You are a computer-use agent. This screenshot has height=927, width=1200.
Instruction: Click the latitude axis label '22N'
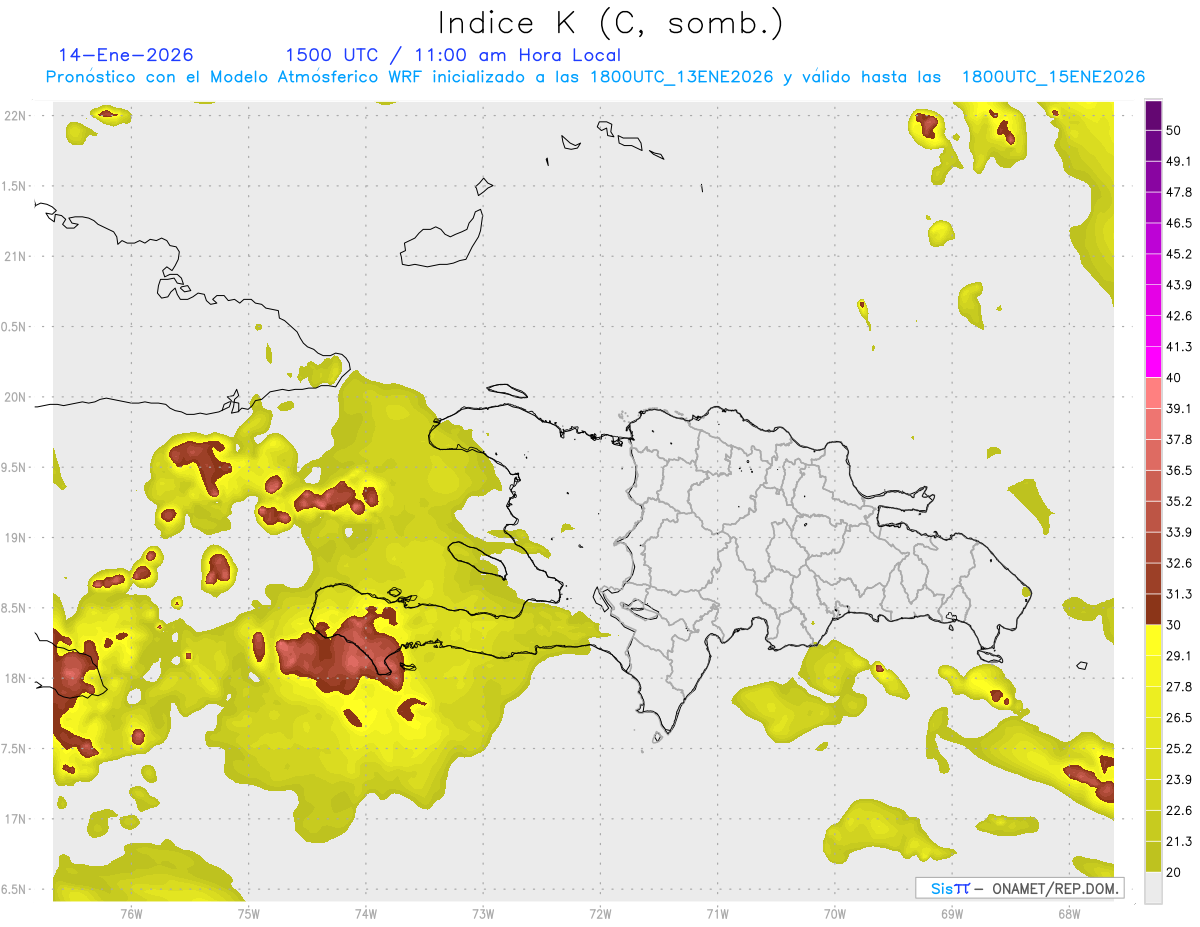tap(17, 116)
